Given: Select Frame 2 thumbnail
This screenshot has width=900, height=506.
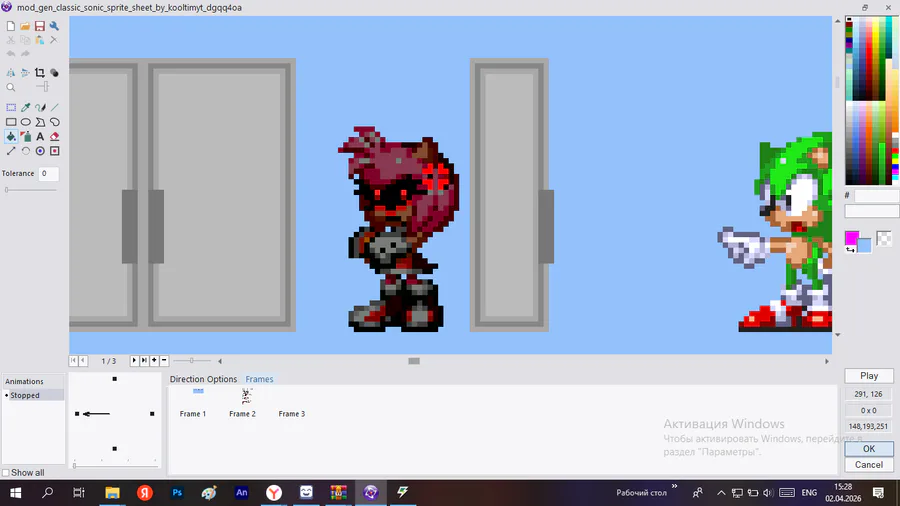Looking at the screenshot, I should (242, 403).
